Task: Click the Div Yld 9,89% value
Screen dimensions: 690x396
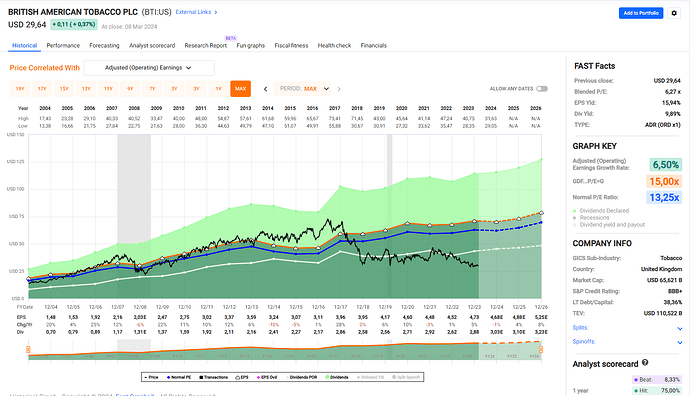Action: click(x=673, y=114)
